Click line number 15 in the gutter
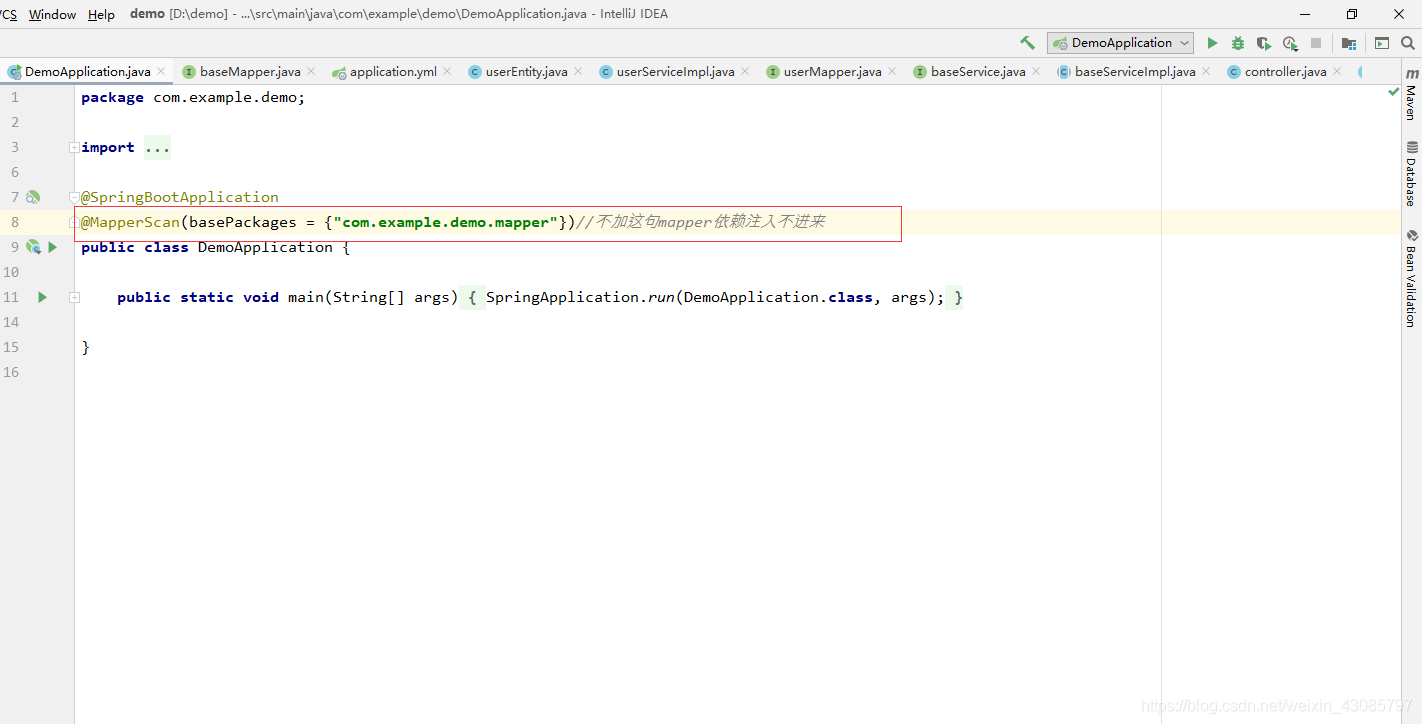 pyautogui.click(x=11, y=347)
